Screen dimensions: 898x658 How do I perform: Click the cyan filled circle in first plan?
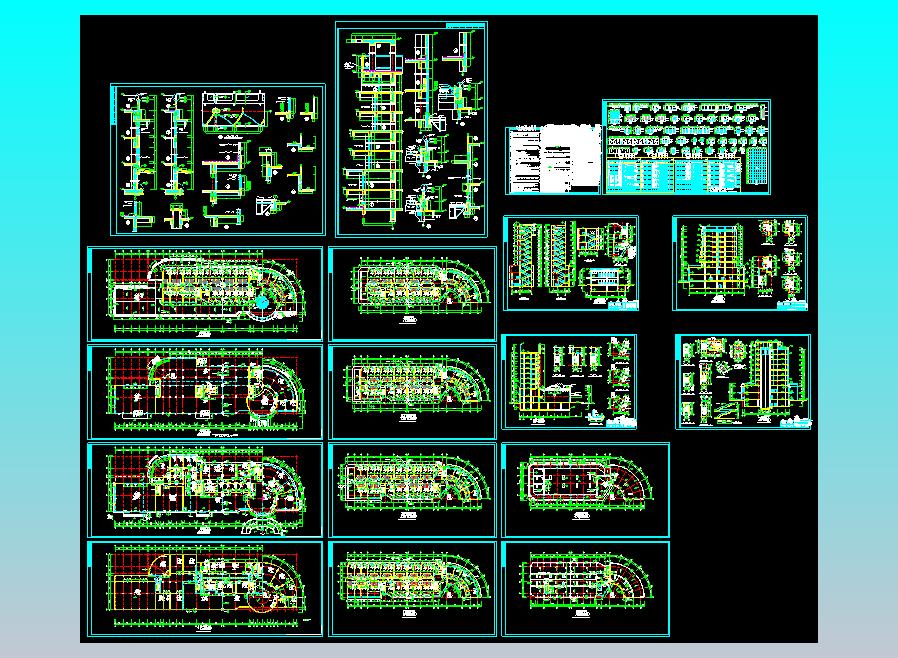click(263, 302)
